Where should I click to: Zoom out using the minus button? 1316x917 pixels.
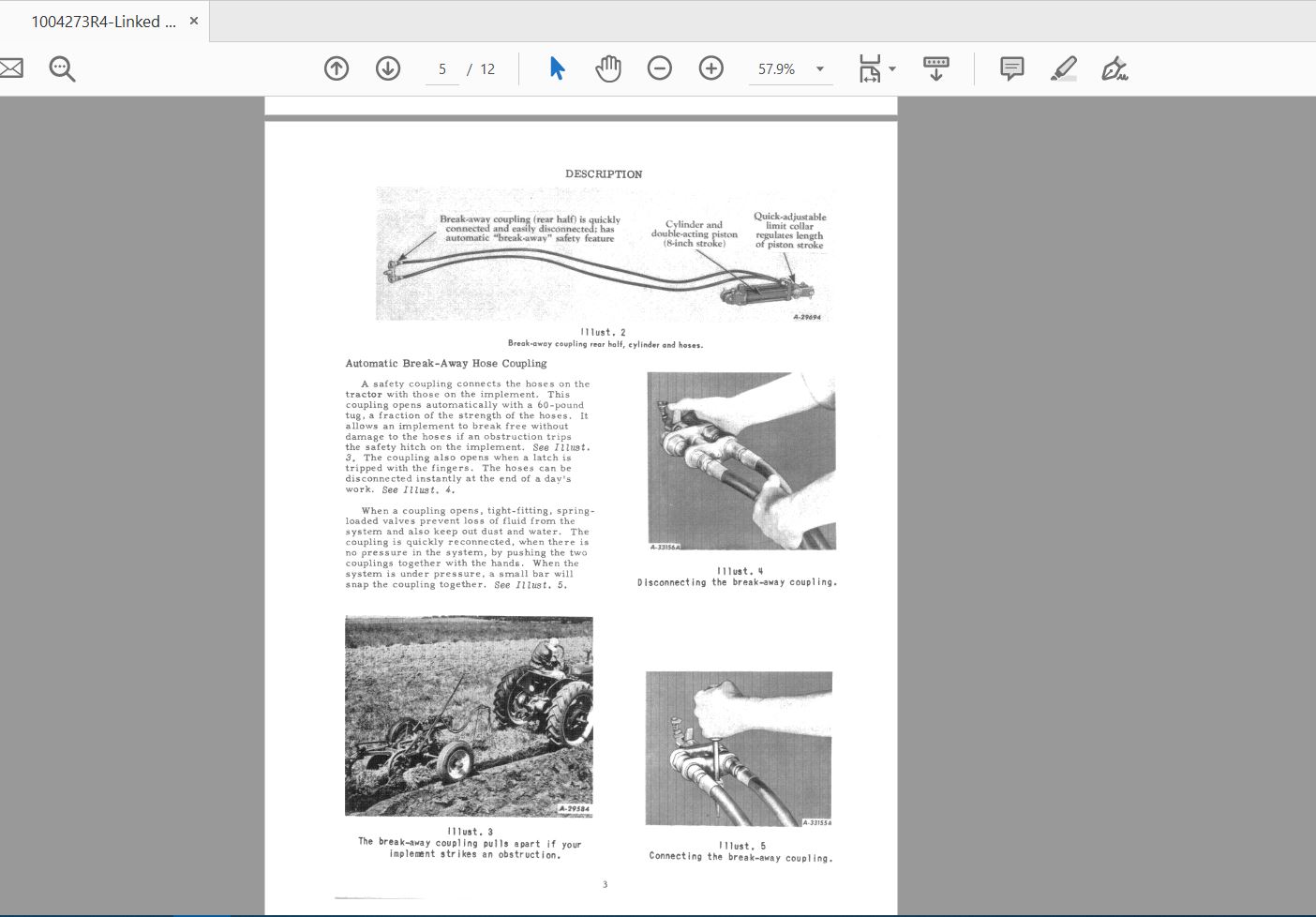pos(660,68)
